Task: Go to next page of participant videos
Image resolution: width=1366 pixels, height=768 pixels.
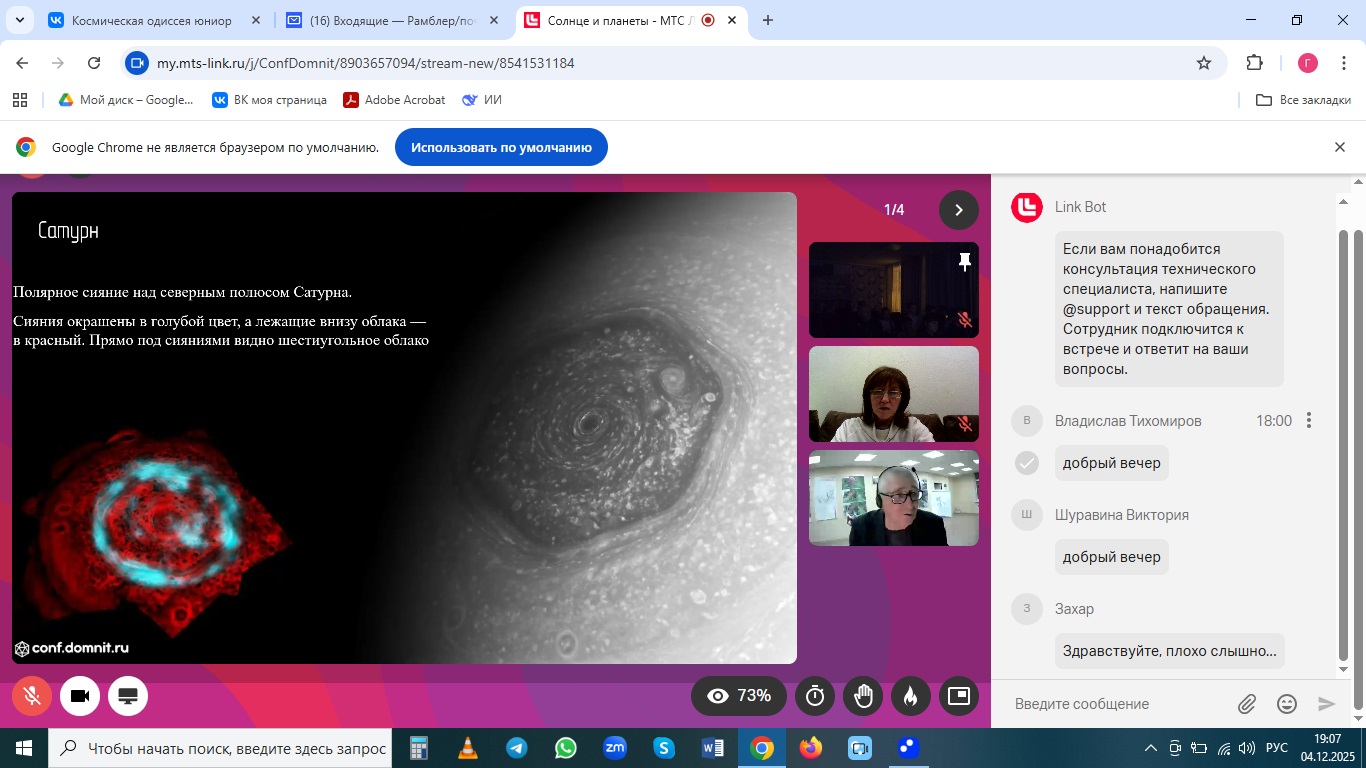Action: [x=958, y=210]
